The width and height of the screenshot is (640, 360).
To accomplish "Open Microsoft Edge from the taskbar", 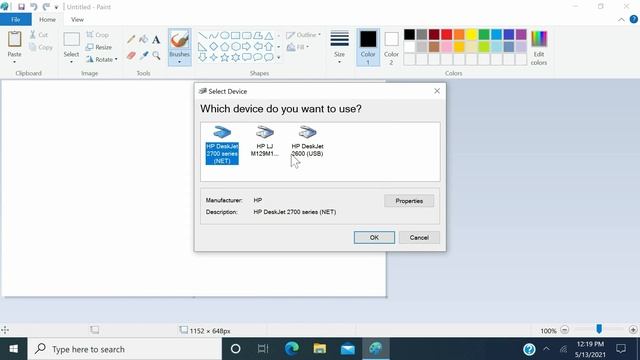I will point(291,349).
